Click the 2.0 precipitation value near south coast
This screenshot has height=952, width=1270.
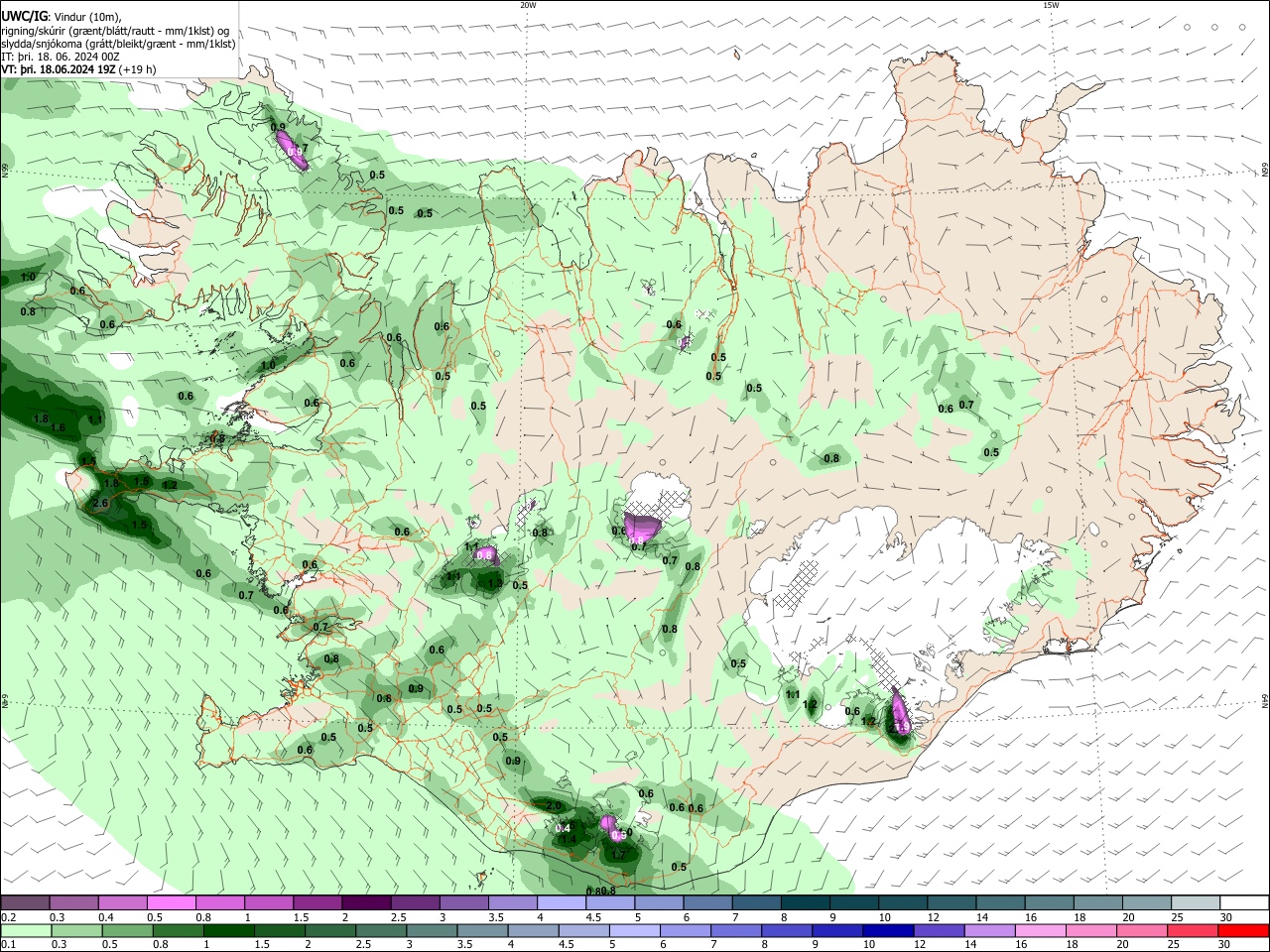pos(554,806)
